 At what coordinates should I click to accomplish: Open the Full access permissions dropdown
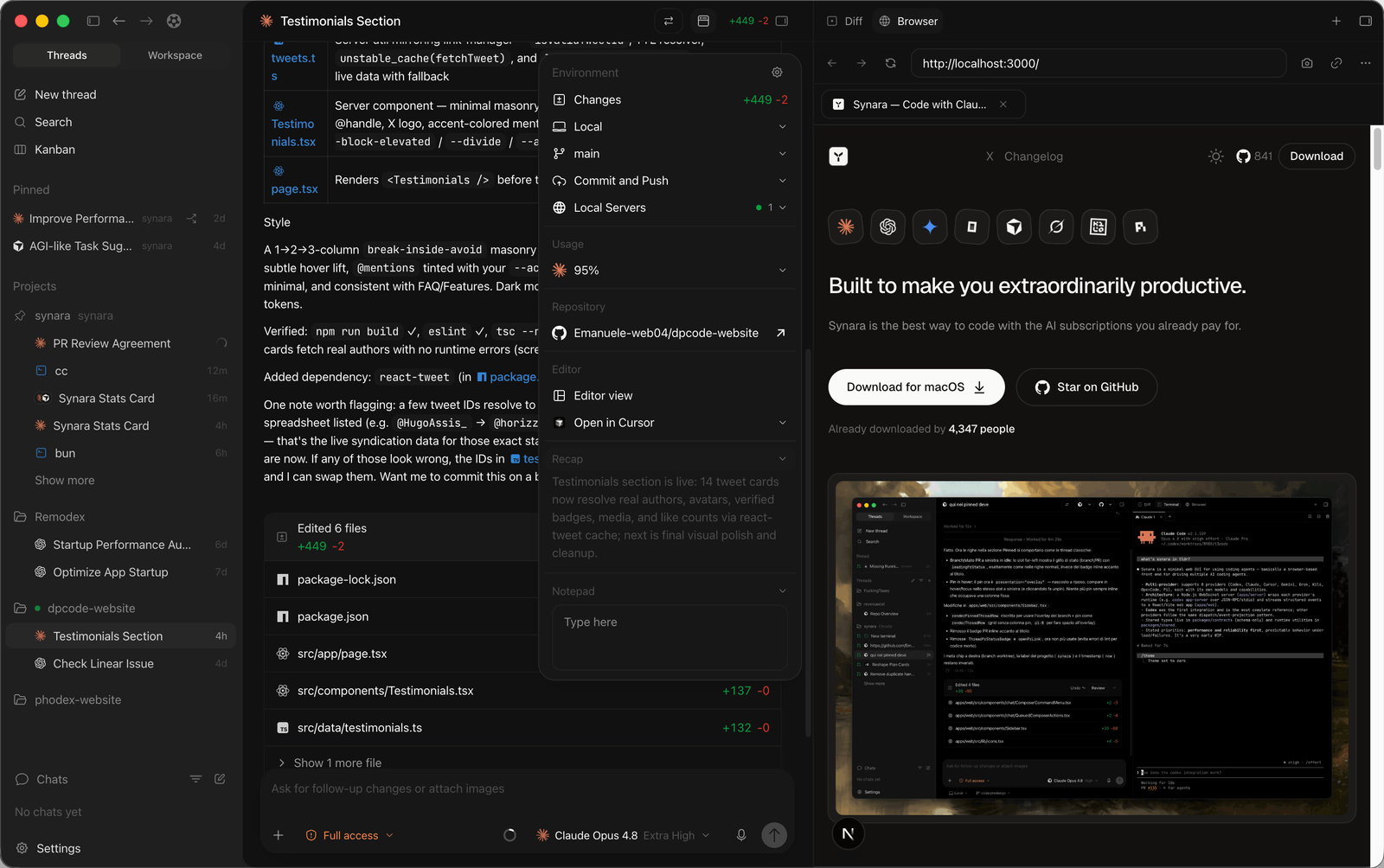(x=349, y=835)
